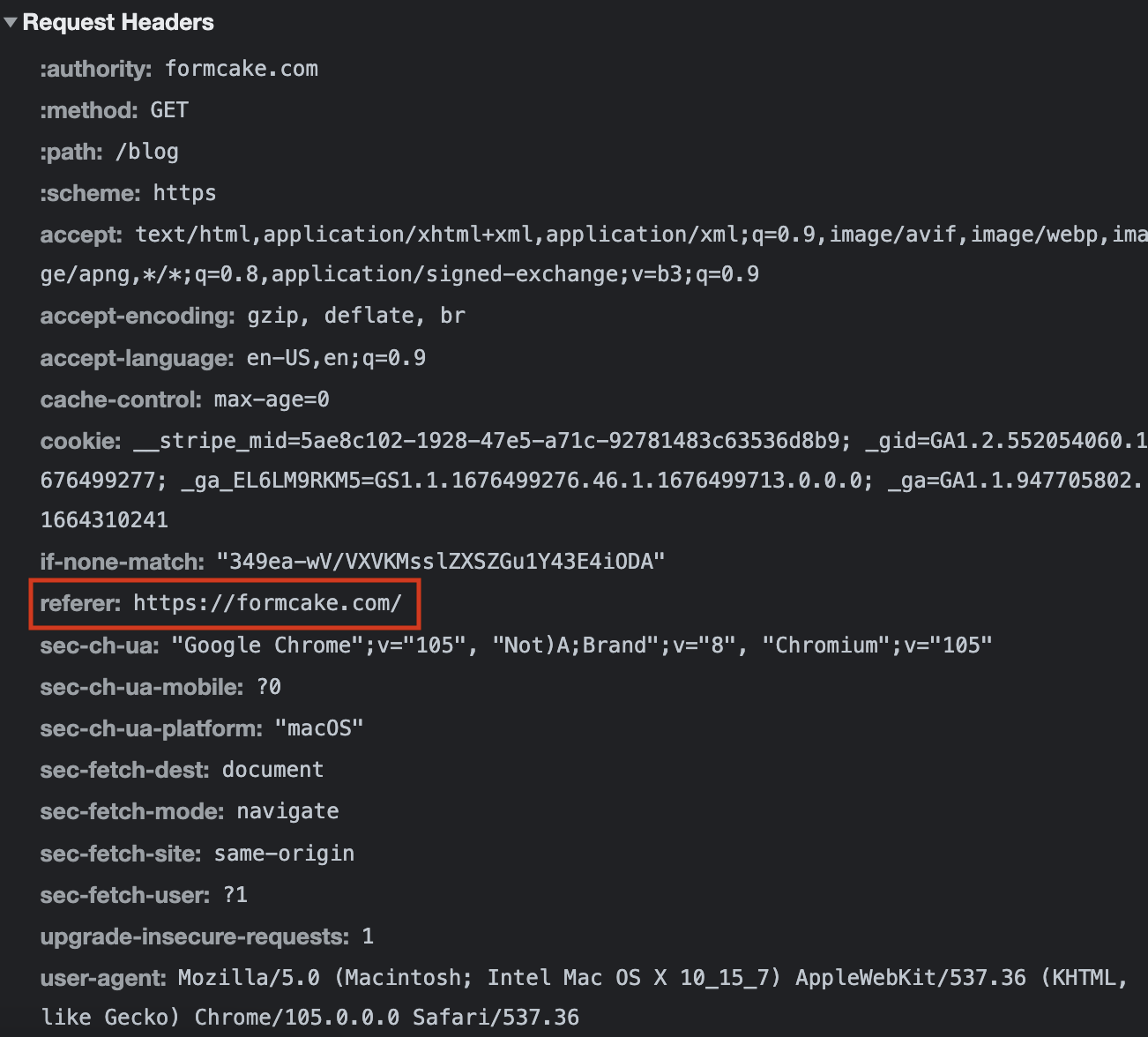This screenshot has height=1037, width=1148.
Task: Click the formcake.com authority value
Action: pyautogui.click(x=242, y=69)
